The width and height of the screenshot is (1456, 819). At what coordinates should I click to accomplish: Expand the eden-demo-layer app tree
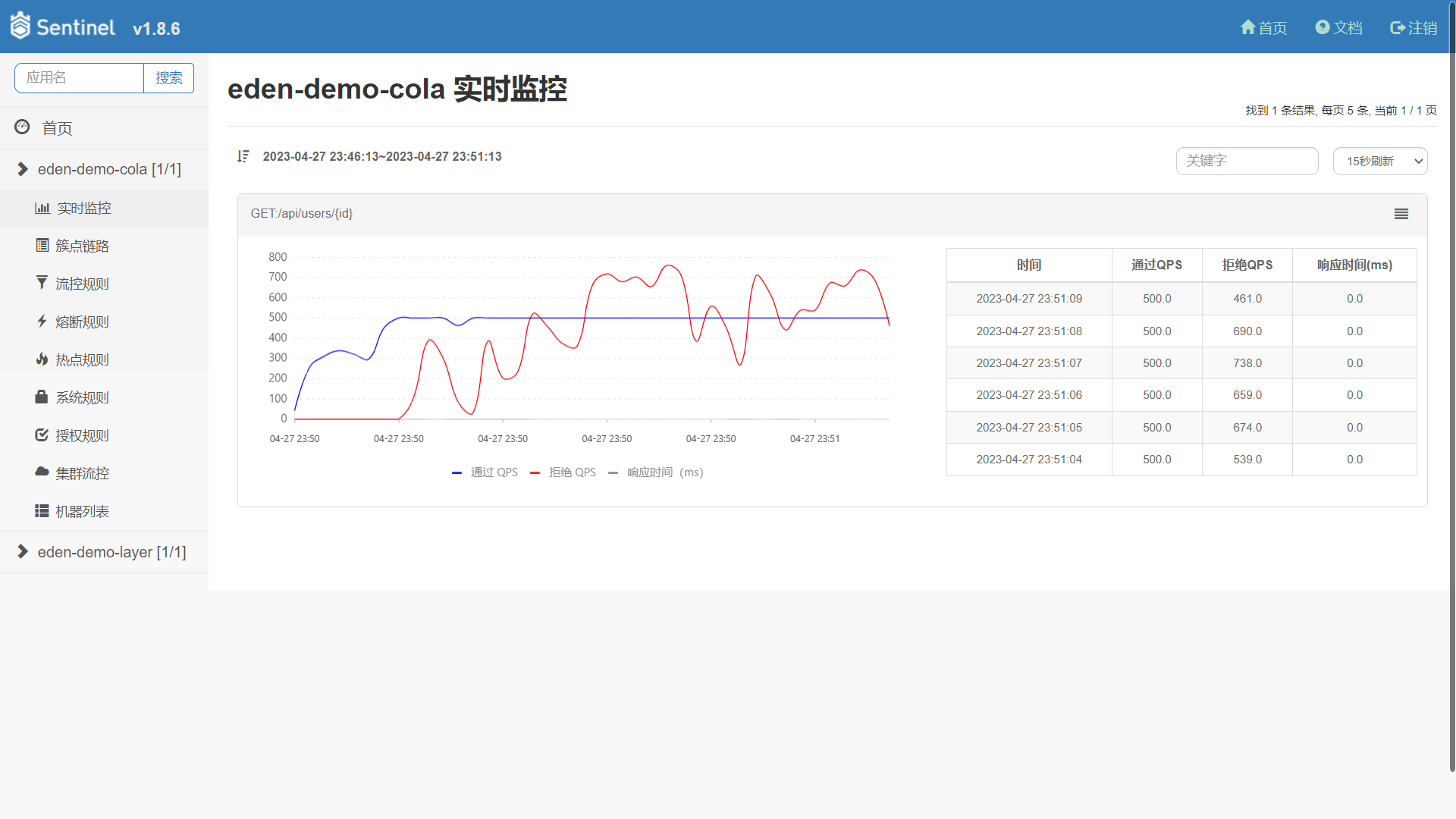click(23, 552)
